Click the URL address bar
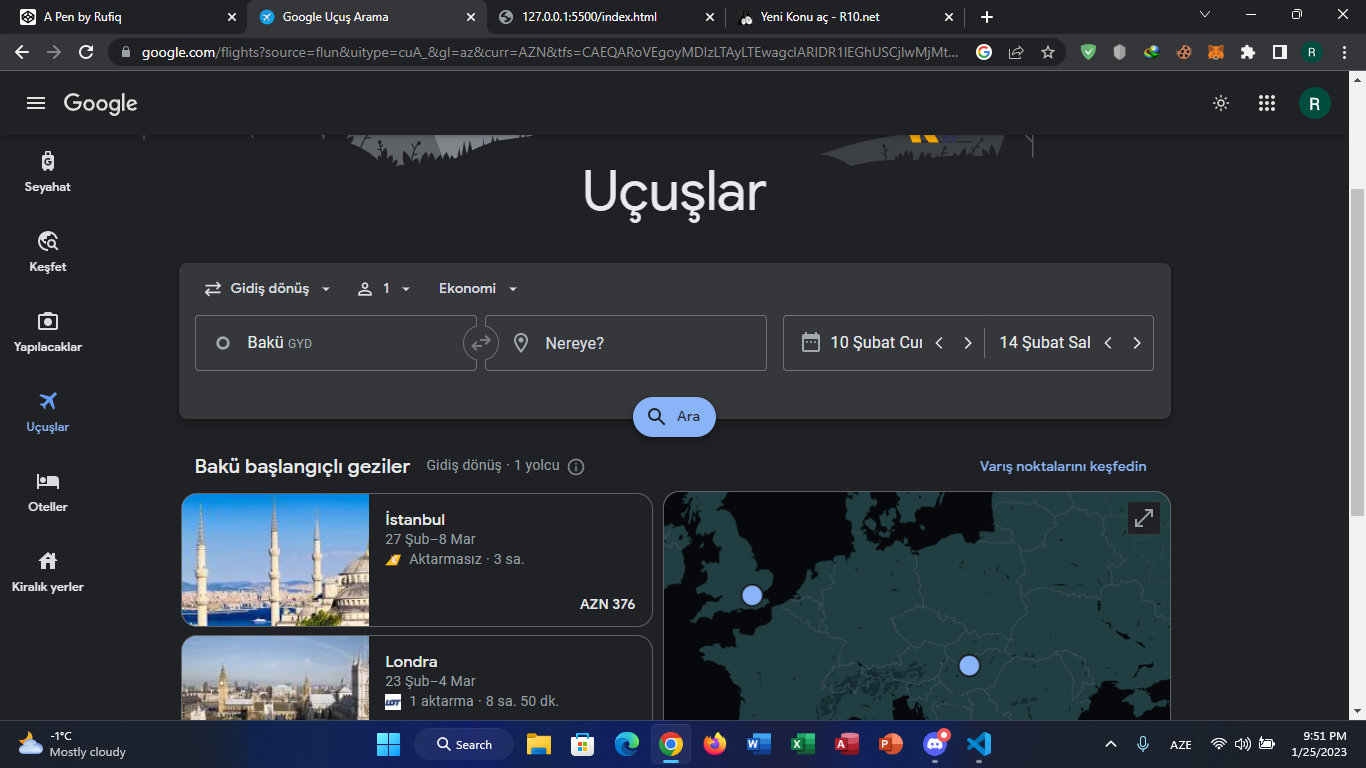Viewport: 1366px width, 768px height. [x=550, y=52]
